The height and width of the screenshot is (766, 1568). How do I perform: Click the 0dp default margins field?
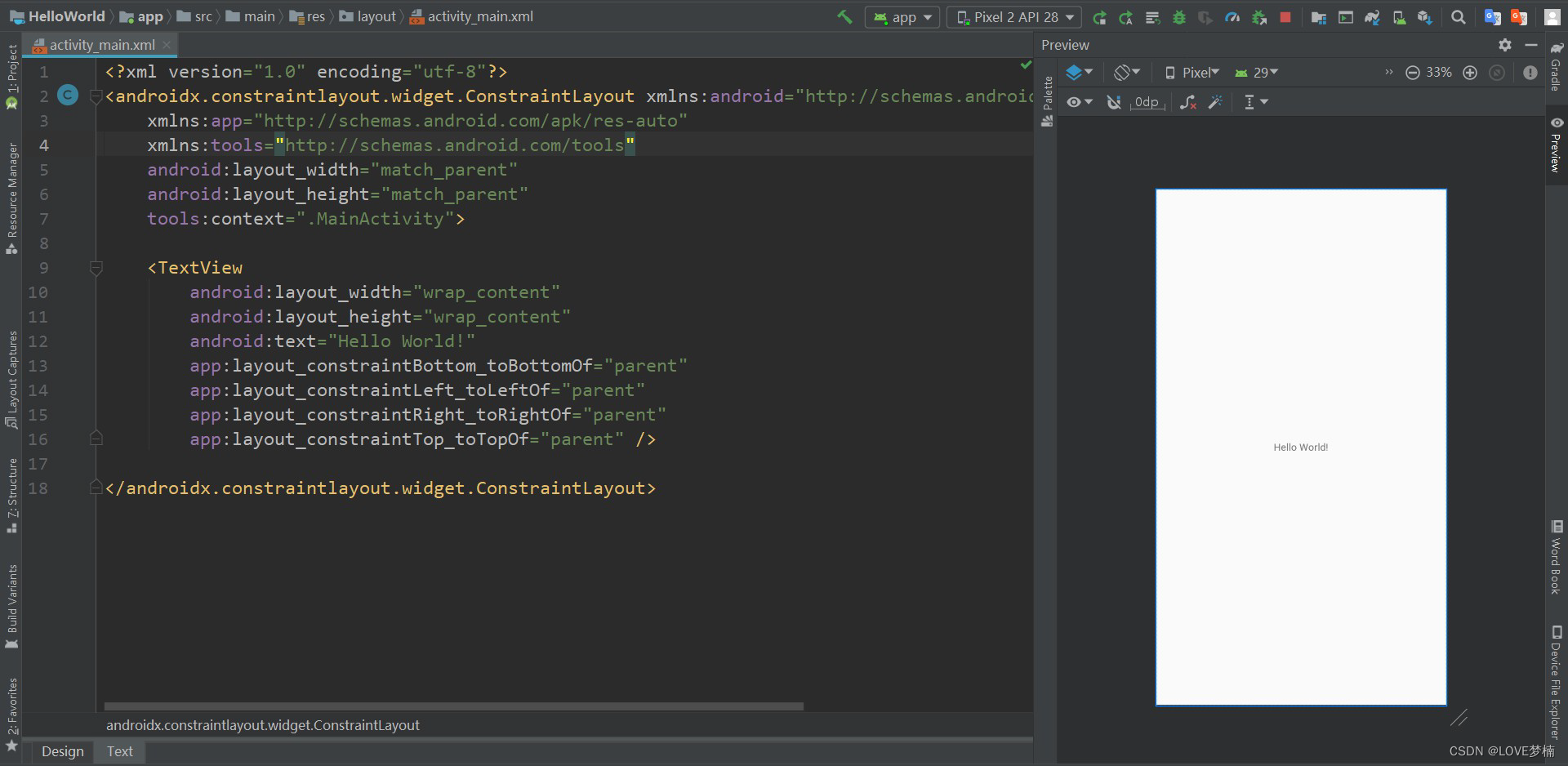point(1147,102)
